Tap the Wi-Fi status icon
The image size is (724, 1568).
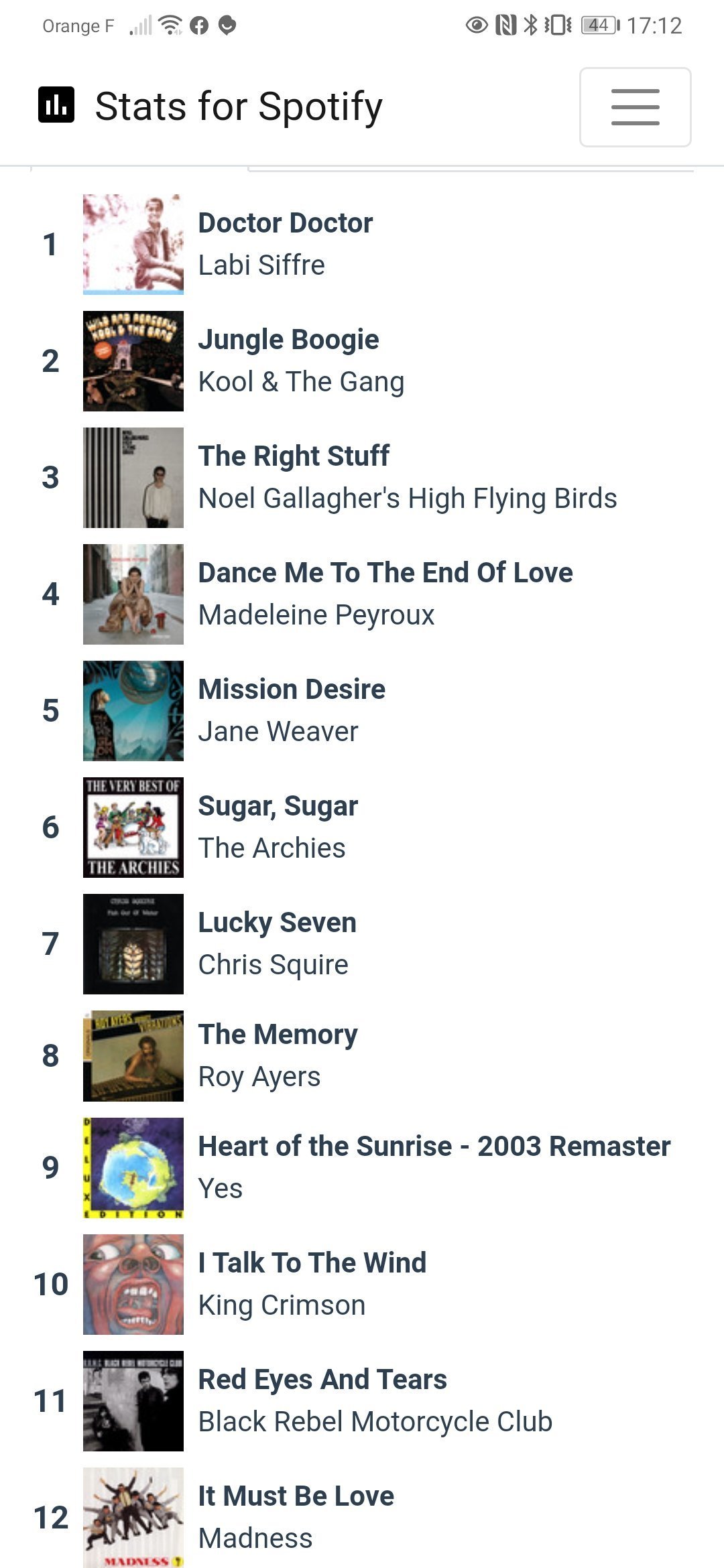tap(171, 25)
